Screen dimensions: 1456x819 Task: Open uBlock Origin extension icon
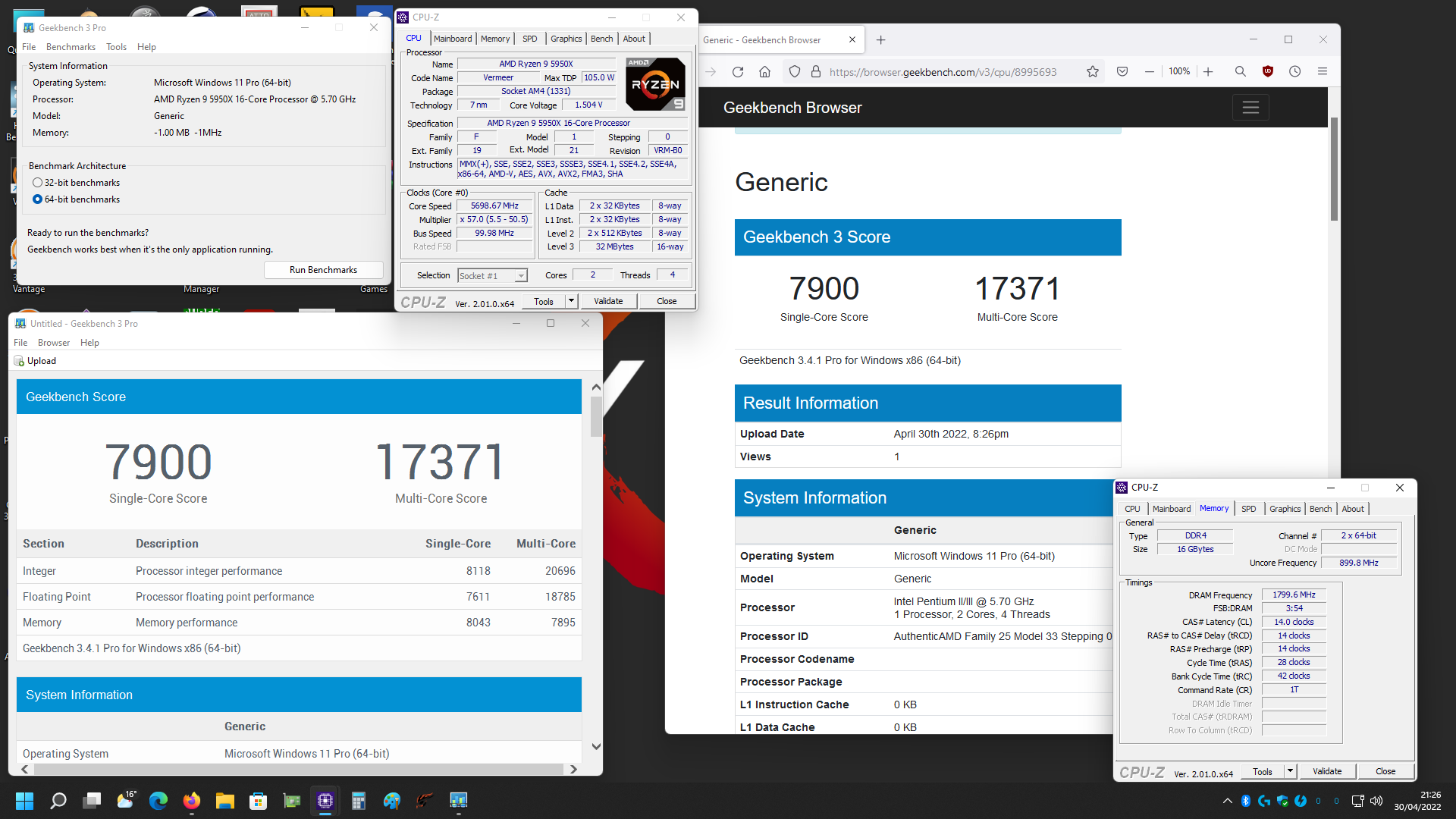click(x=1267, y=71)
